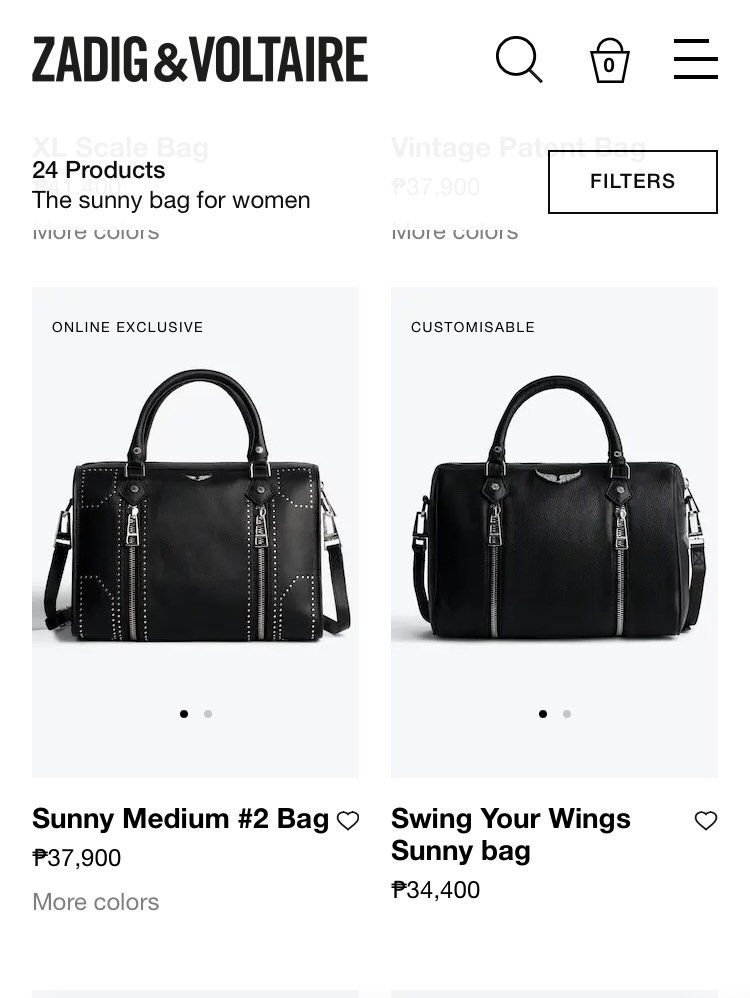Screen dimensions: 750x998
Task: Open the shopping bag cart icon
Action: 609,60
